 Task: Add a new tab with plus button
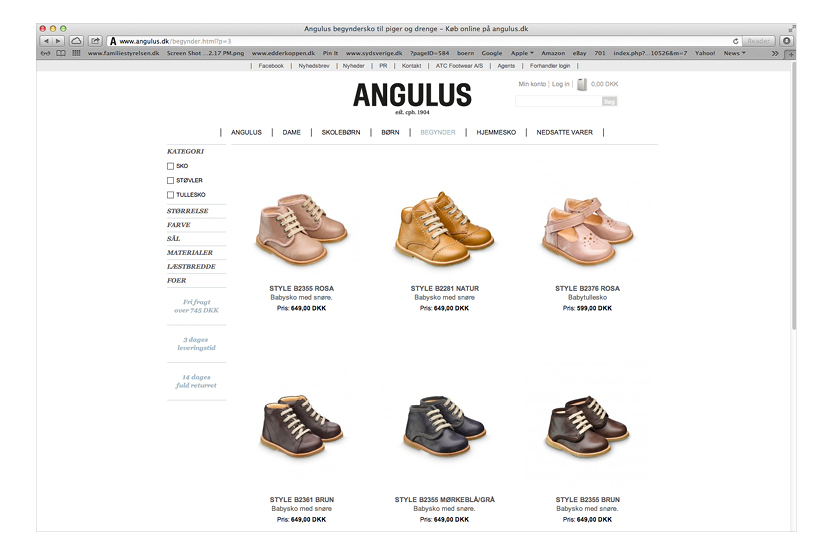click(791, 54)
